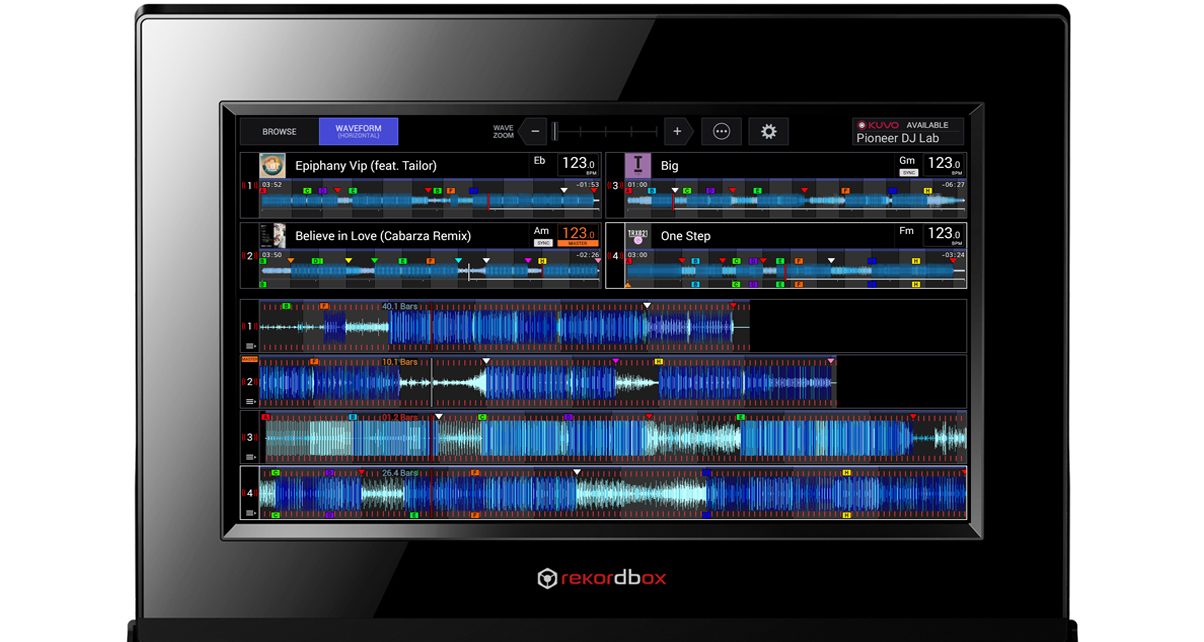
Task: Toggle orange MASTER on deck 2
Action: 578,243
